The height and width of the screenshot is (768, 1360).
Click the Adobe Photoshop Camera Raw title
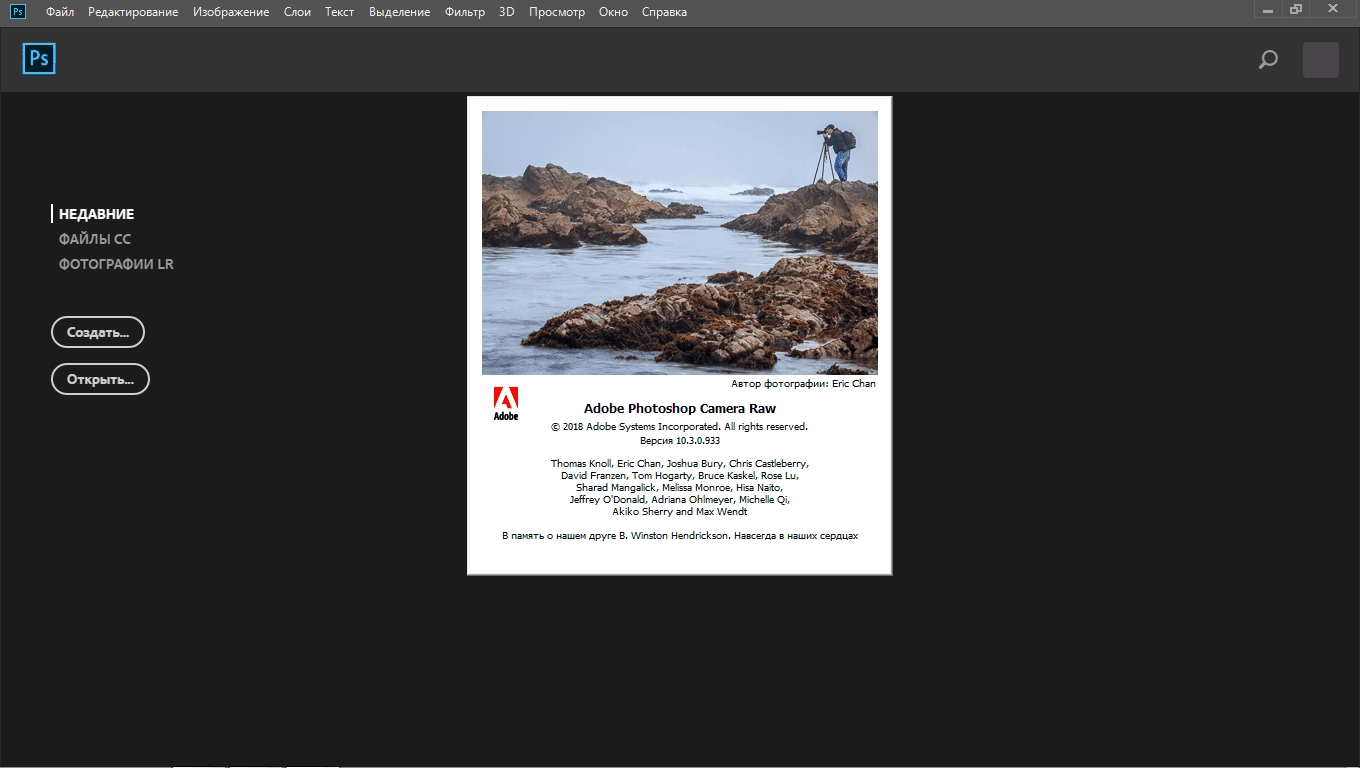[x=680, y=408]
